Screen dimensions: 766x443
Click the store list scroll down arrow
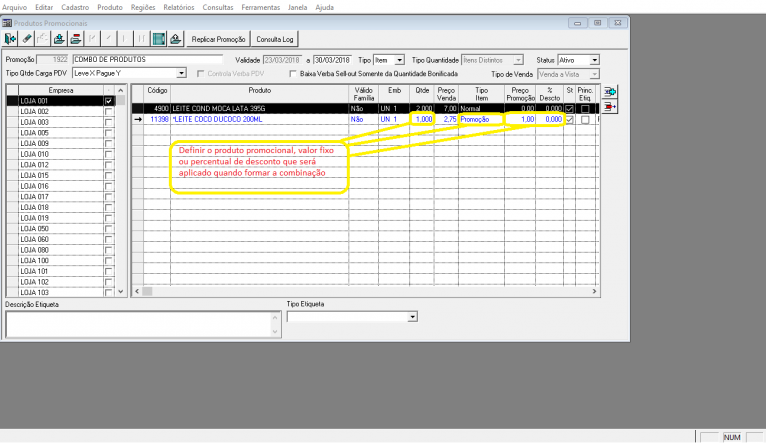click(x=121, y=292)
